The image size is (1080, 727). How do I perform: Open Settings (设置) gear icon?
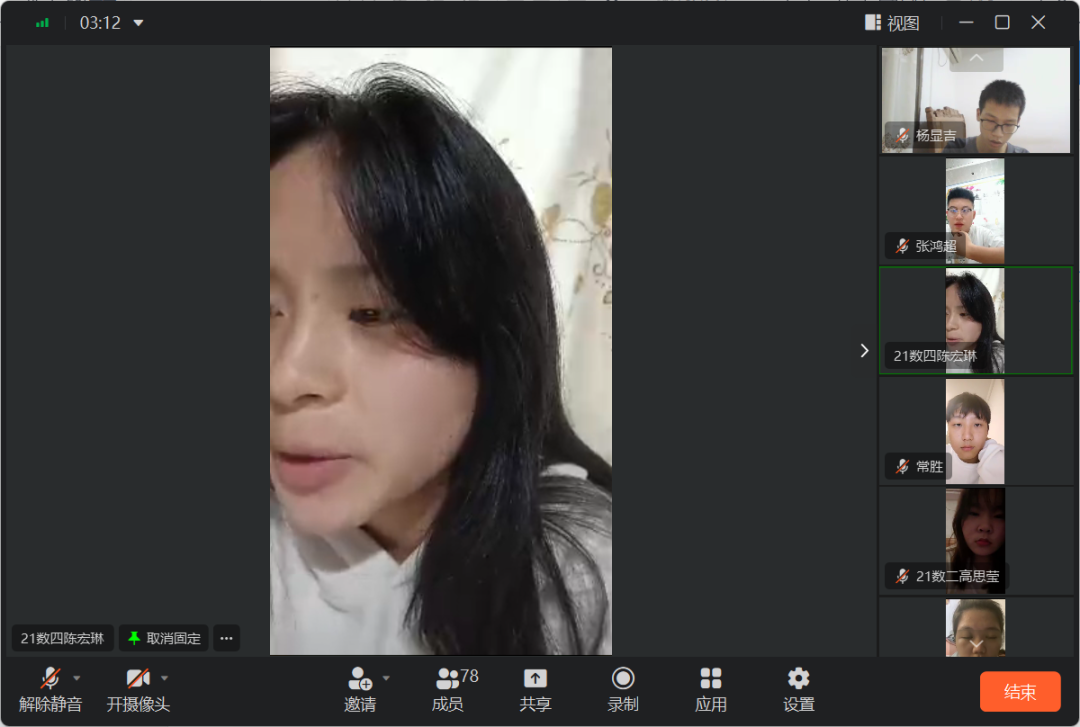click(x=798, y=680)
